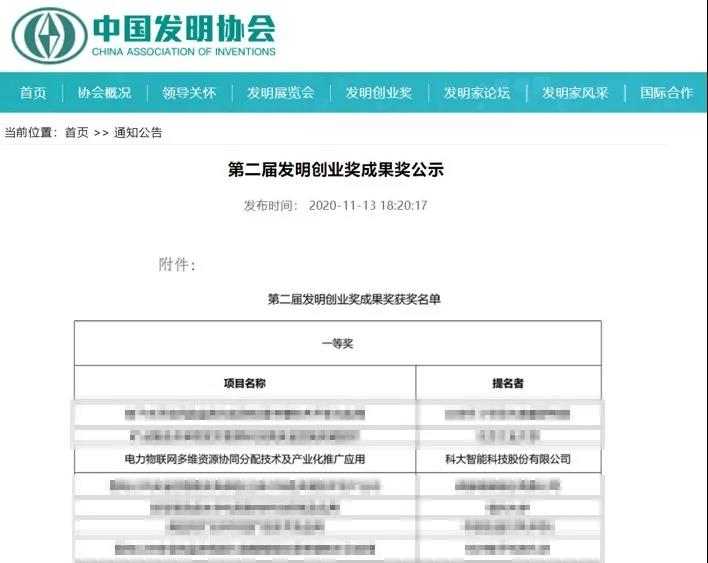
Task: Click the China Association of Inventions emblem logo
Action: 49,34
